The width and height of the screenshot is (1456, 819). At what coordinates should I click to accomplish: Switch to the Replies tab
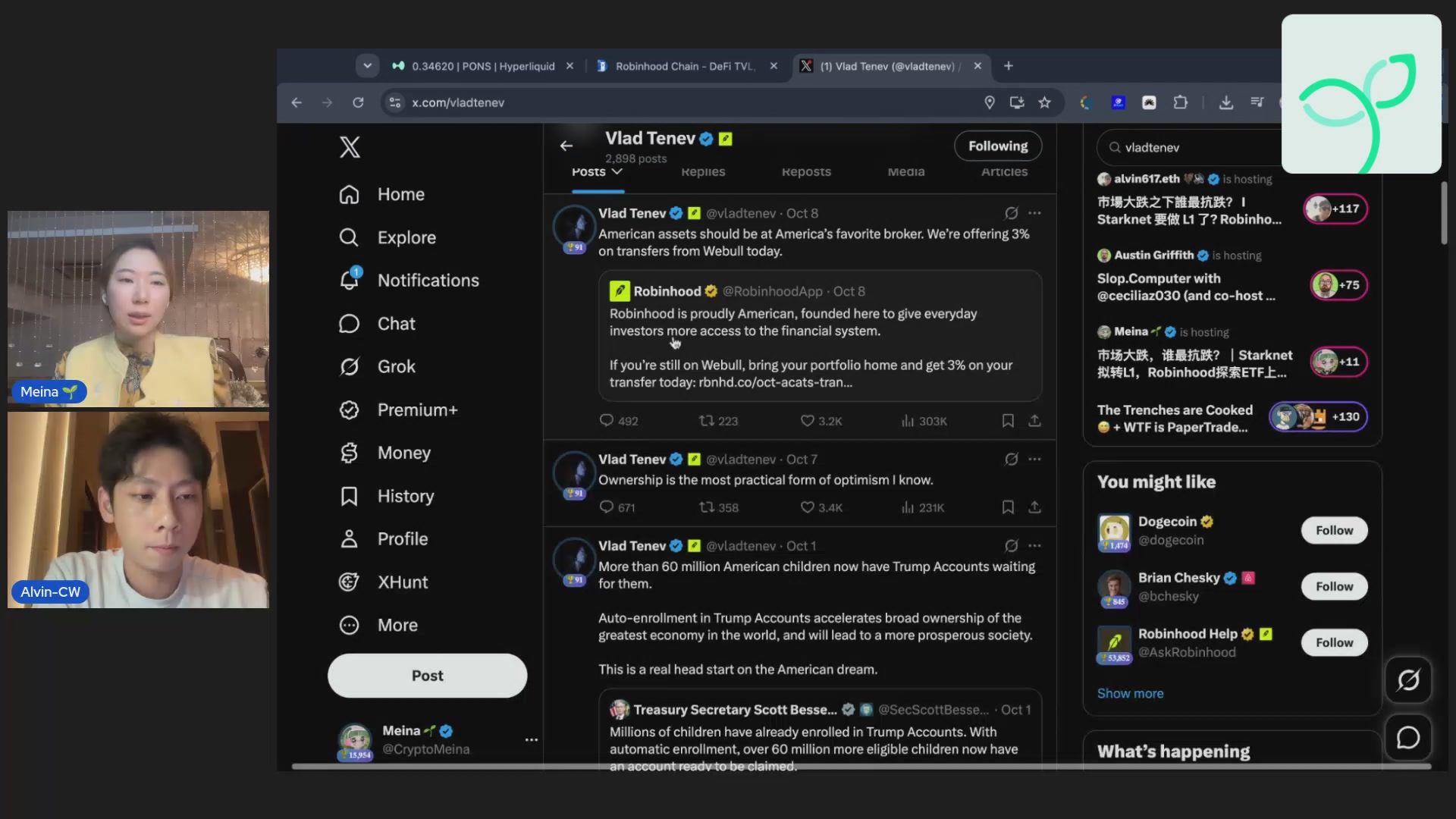703,171
